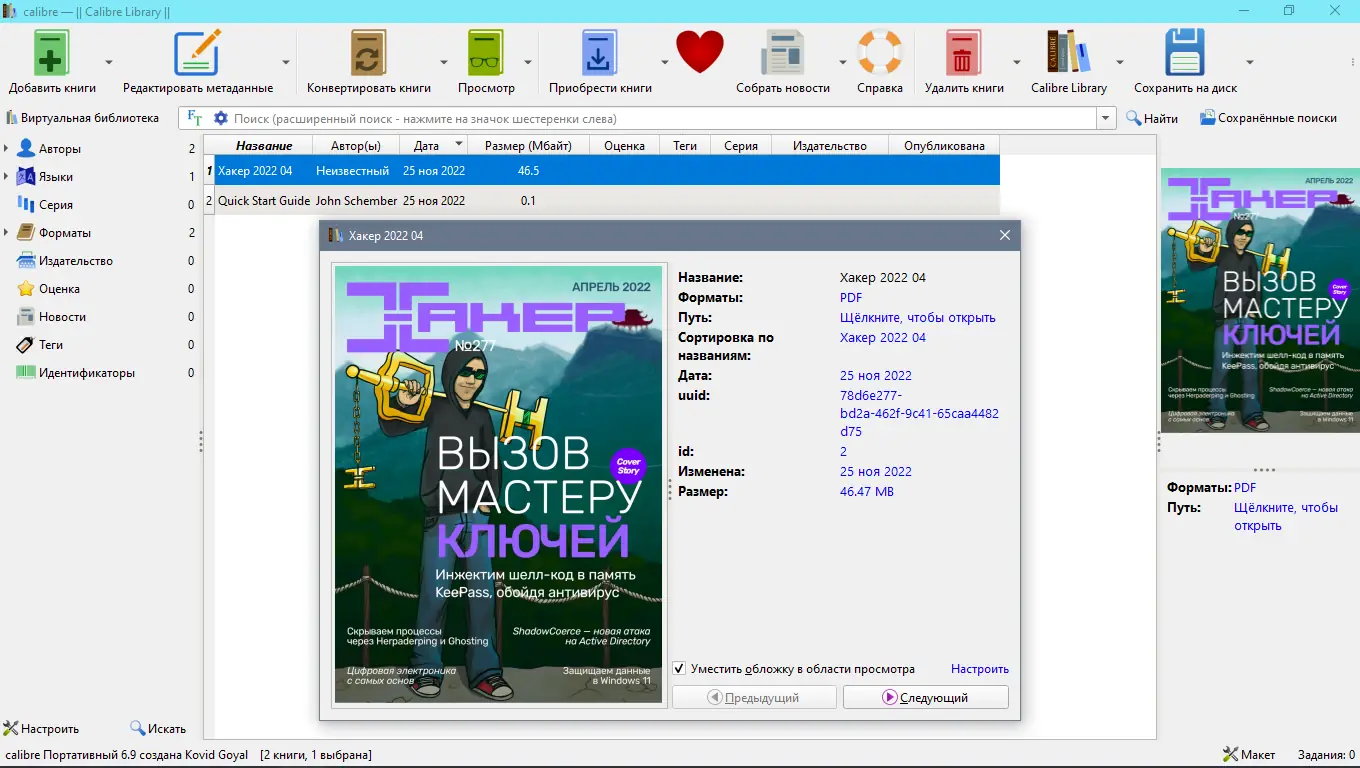The height and width of the screenshot is (768, 1360).
Task: Sort by the Автор(ы) column header
Action: (356, 145)
